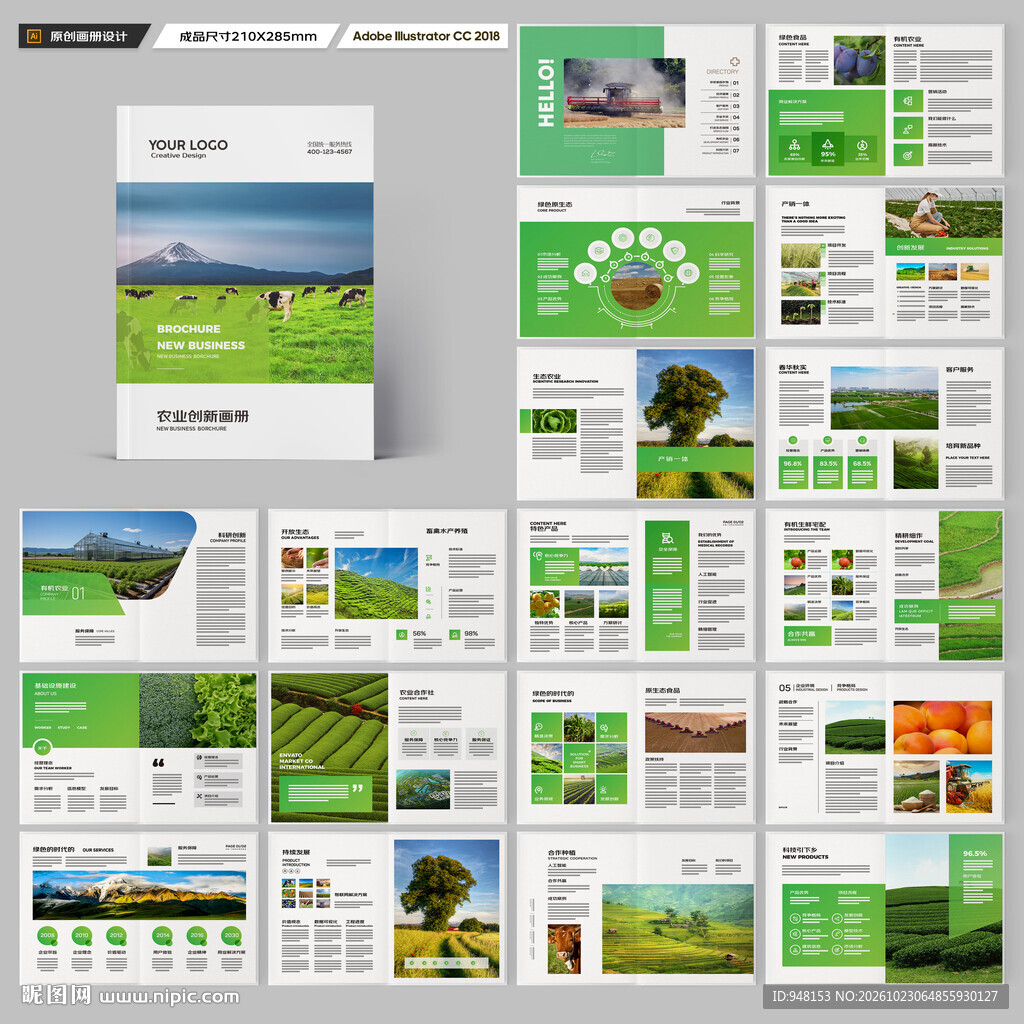1024x1024 pixels.
Task: Click the "生态农业" heading
Action: (x=547, y=376)
